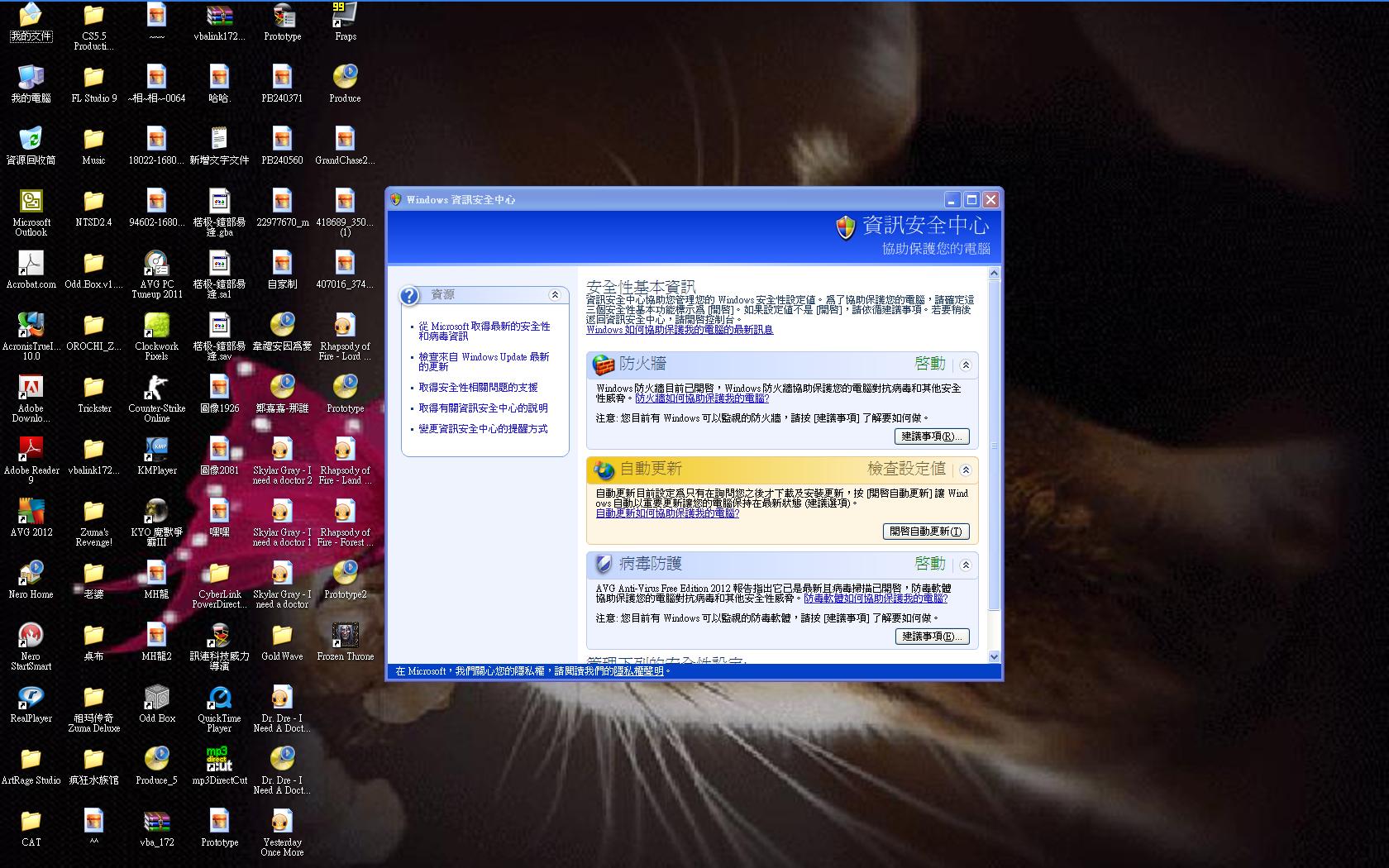The image size is (1389, 868).
Task: Open the GrandChase2 desktop file
Action: 346,145
